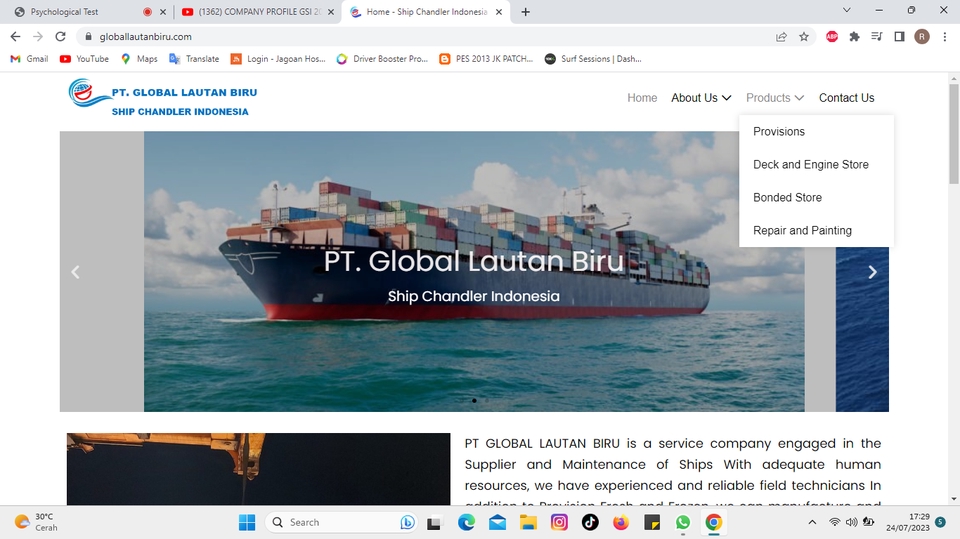This screenshot has width=960, height=539.
Task: Open the Driver Booster Pro bookmark
Action: 382,59
